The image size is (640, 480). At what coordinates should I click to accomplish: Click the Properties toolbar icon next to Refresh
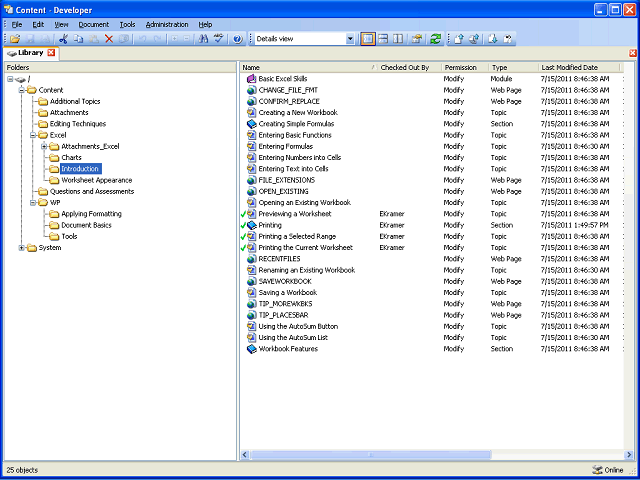coord(417,39)
